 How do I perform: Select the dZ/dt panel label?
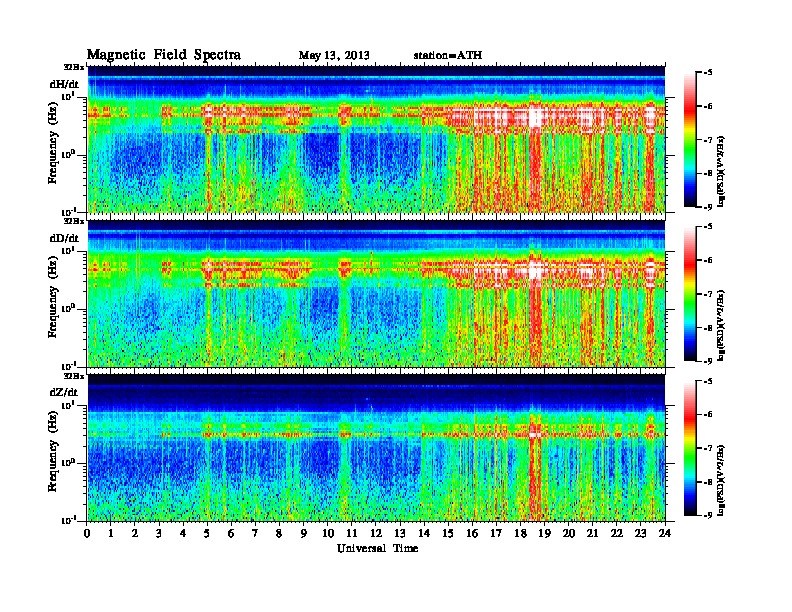(64, 392)
